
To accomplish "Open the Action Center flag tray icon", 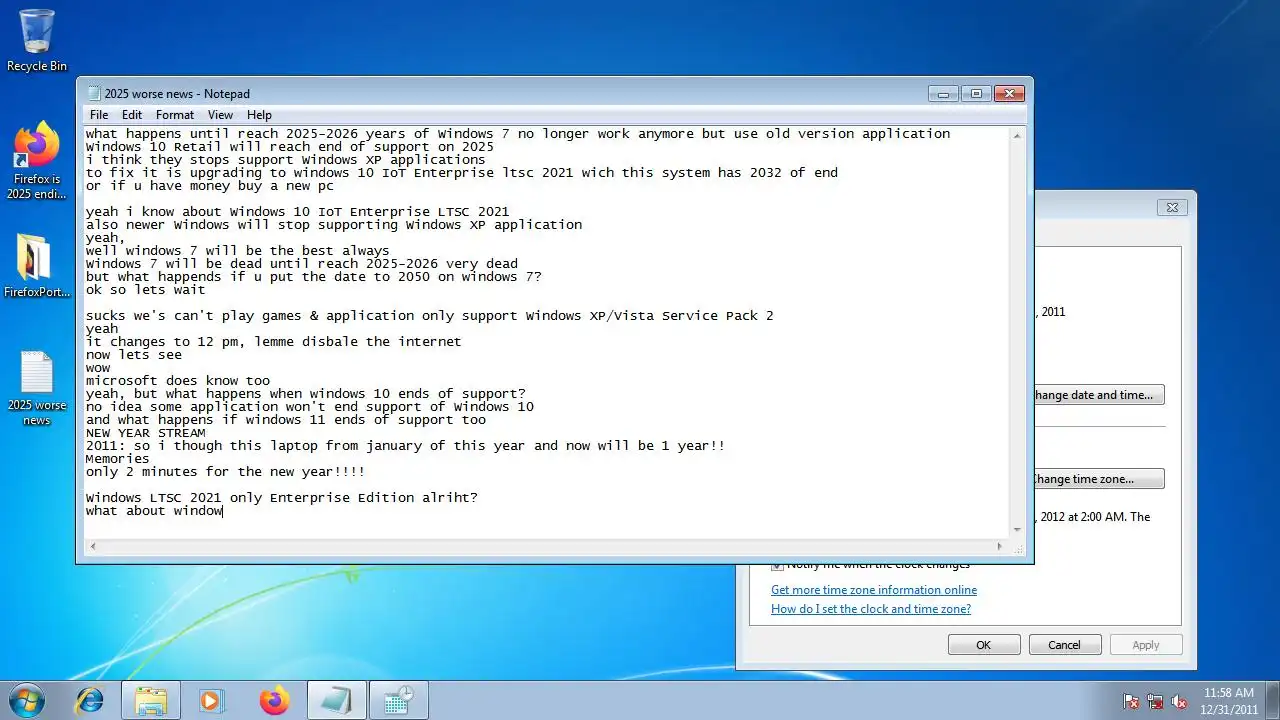I will [1132, 701].
